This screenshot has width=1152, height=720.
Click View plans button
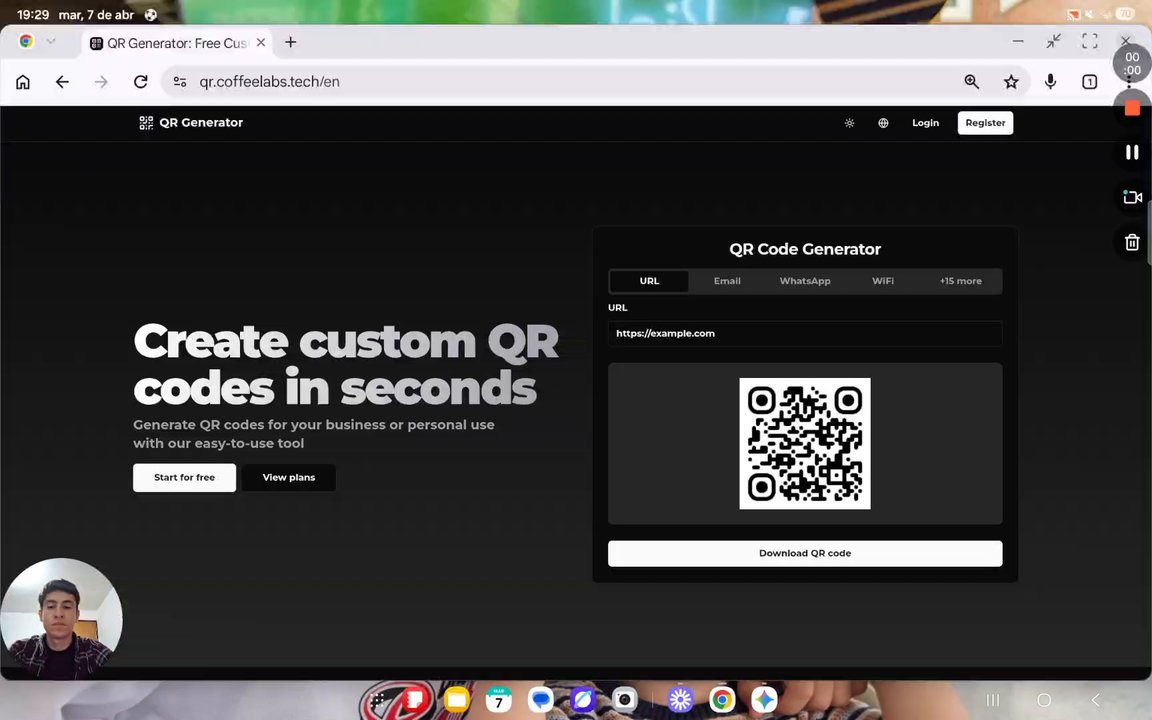[x=289, y=478]
